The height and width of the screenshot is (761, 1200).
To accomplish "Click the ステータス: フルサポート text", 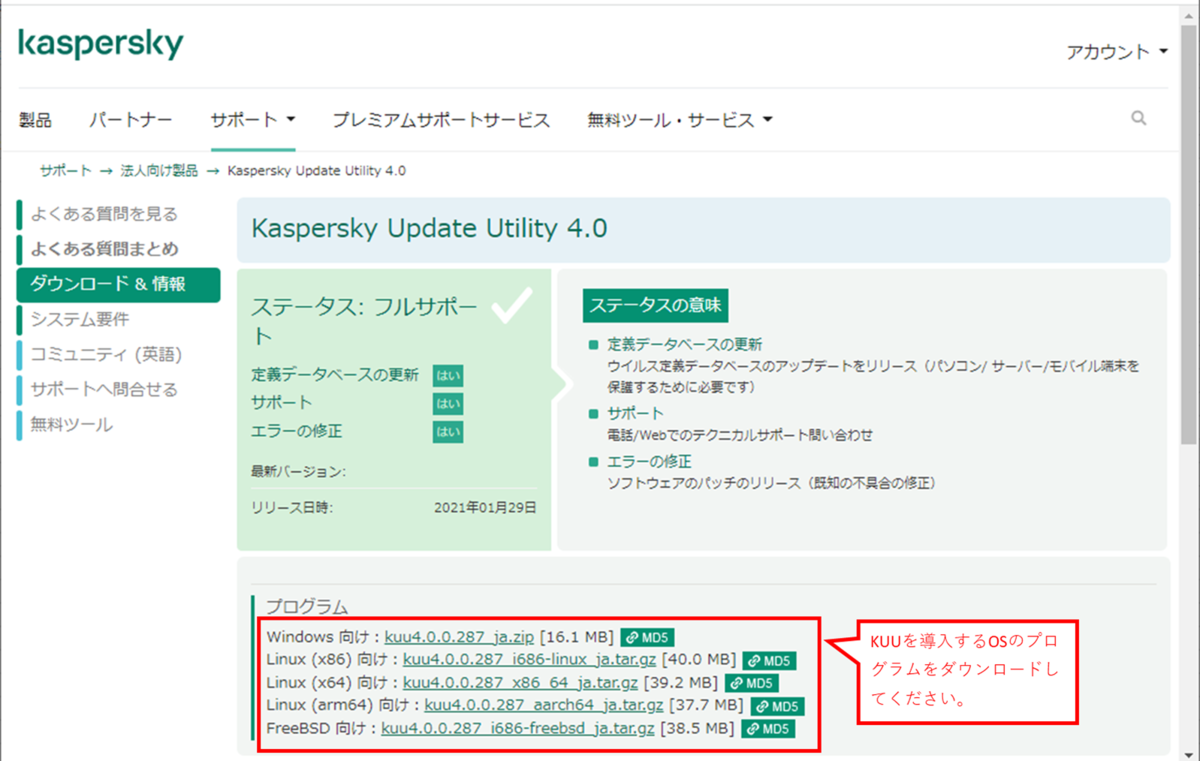I will 364,320.
